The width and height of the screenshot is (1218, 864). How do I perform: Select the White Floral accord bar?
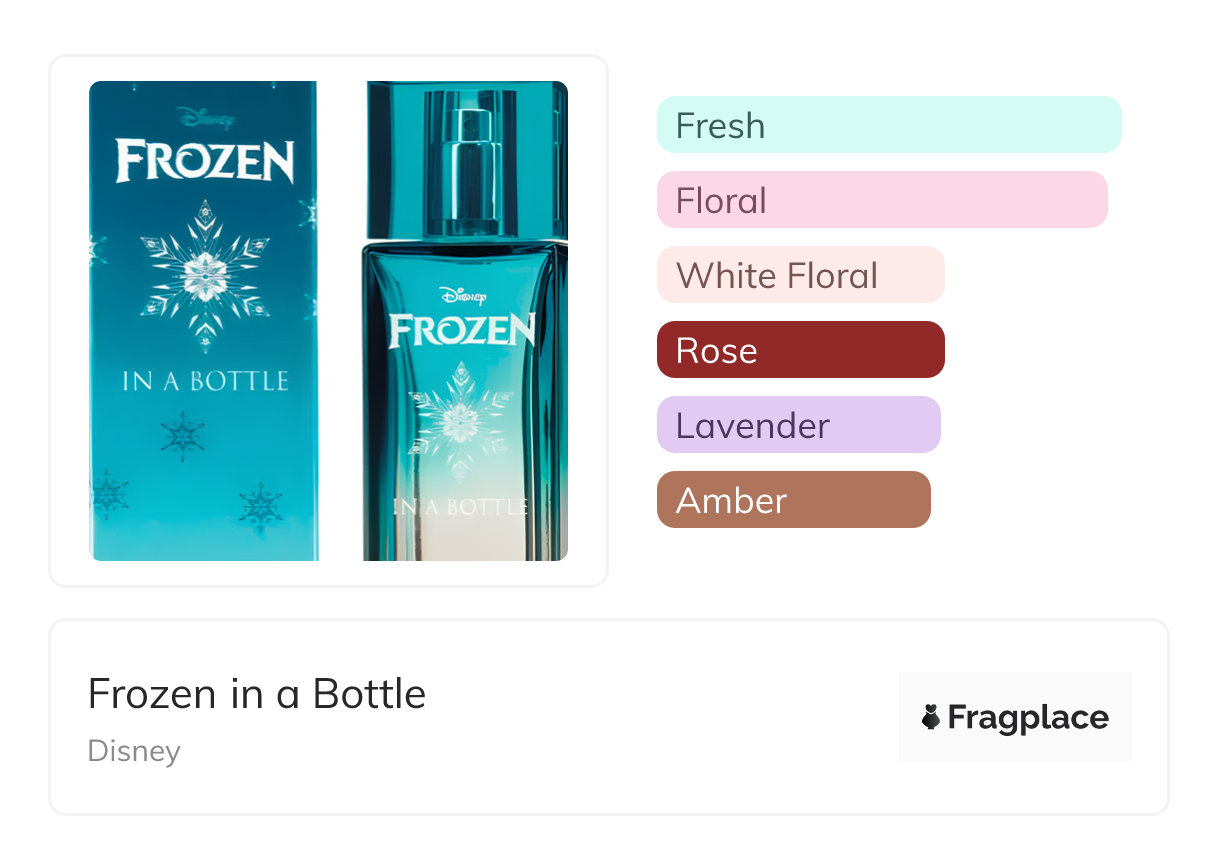click(x=800, y=275)
